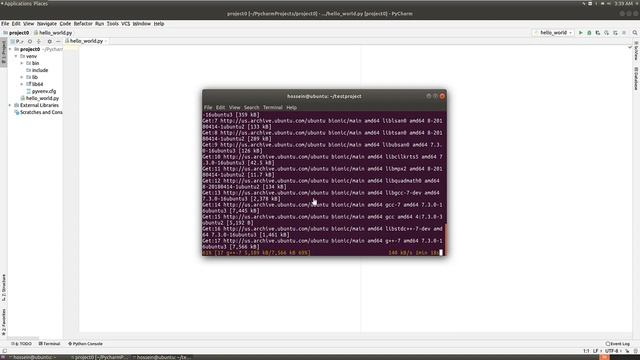
Task: Click the disabled Stop icon in toolbar
Action: pos(624,33)
